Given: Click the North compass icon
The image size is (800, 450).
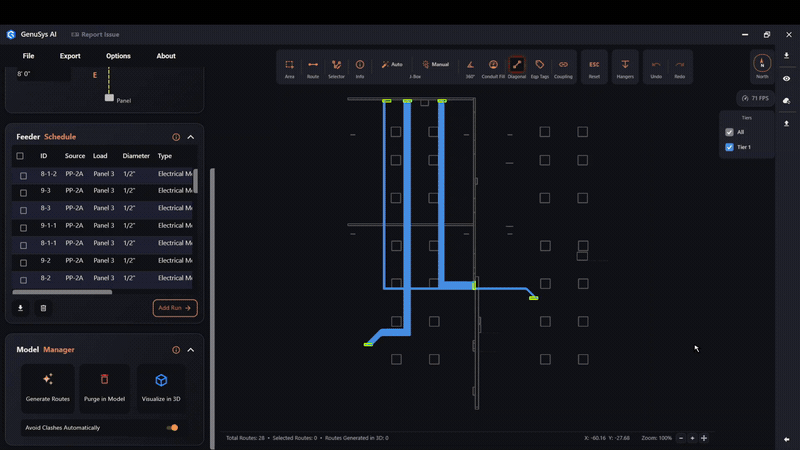Looking at the screenshot, I should pos(762,66).
